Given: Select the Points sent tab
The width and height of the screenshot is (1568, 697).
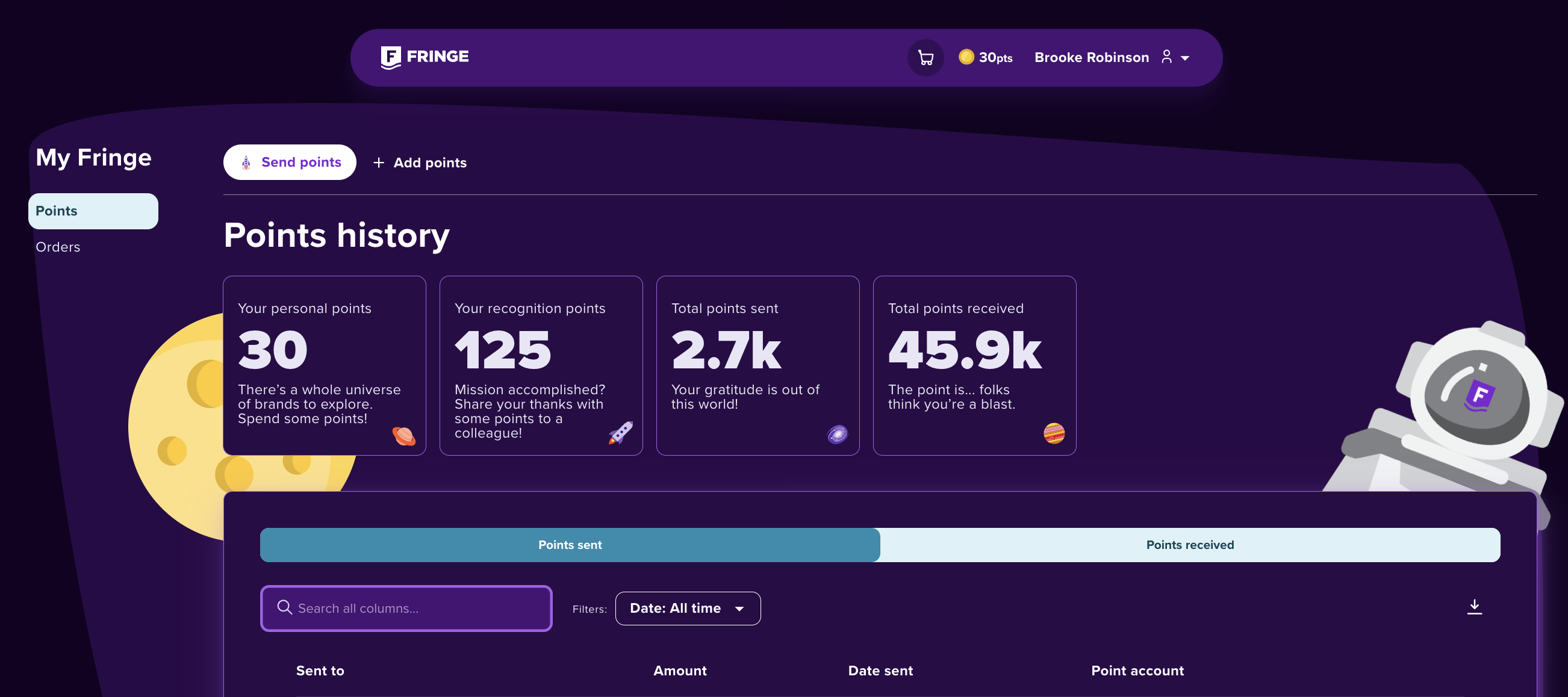Looking at the screenshot, I should coord(570,545).
